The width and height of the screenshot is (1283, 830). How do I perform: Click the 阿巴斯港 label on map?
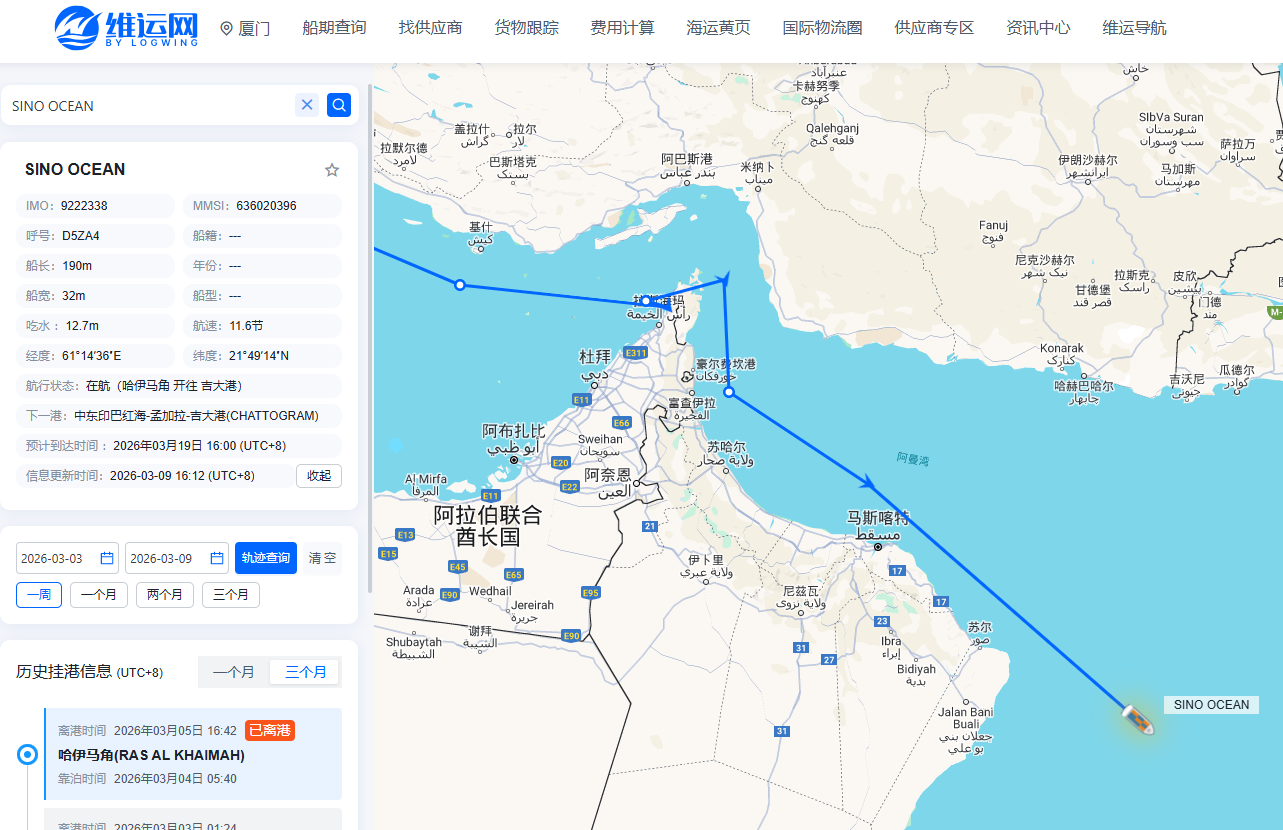point(687,159)
